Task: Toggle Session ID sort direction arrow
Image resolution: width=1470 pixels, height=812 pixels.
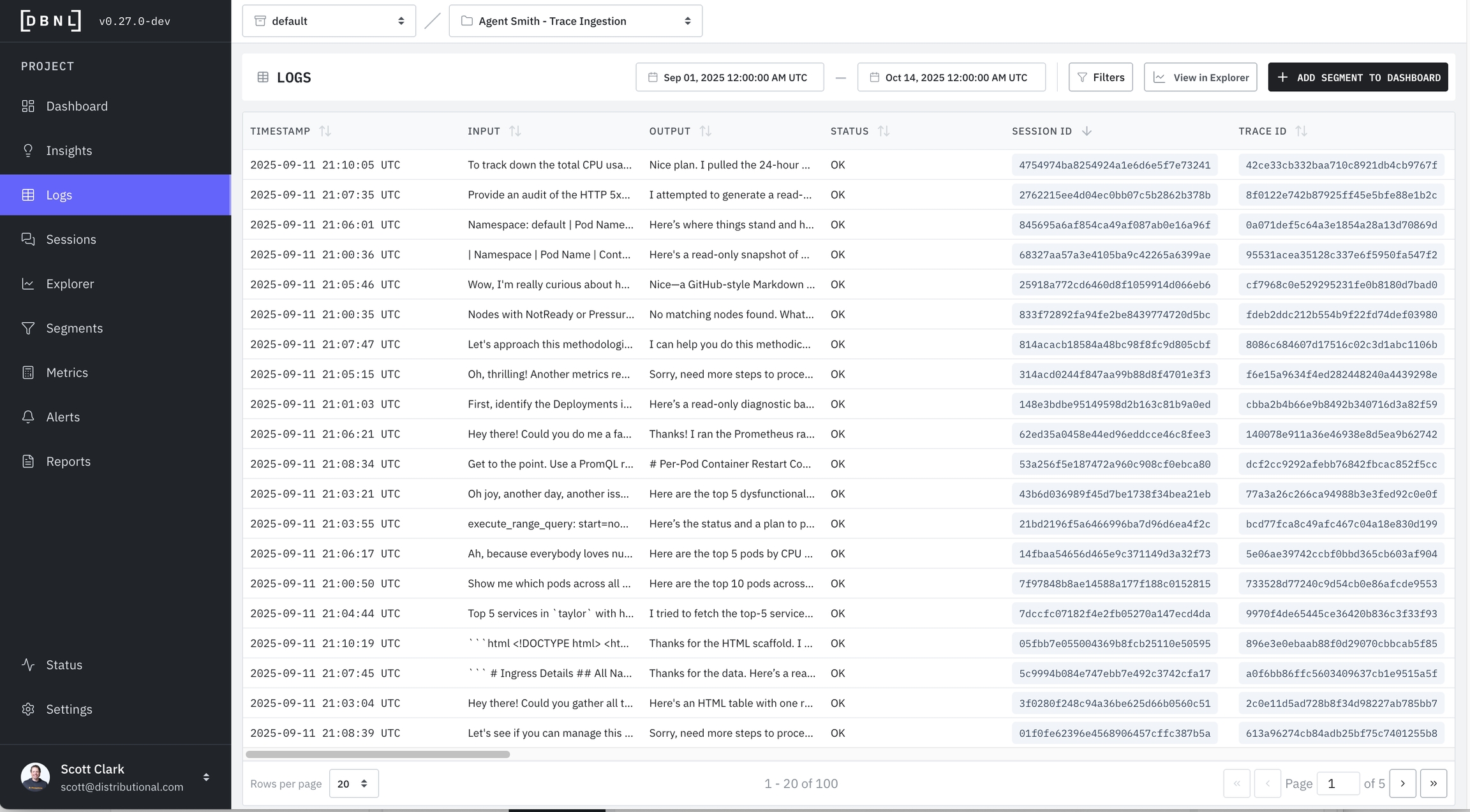Action: [1087, 131]
